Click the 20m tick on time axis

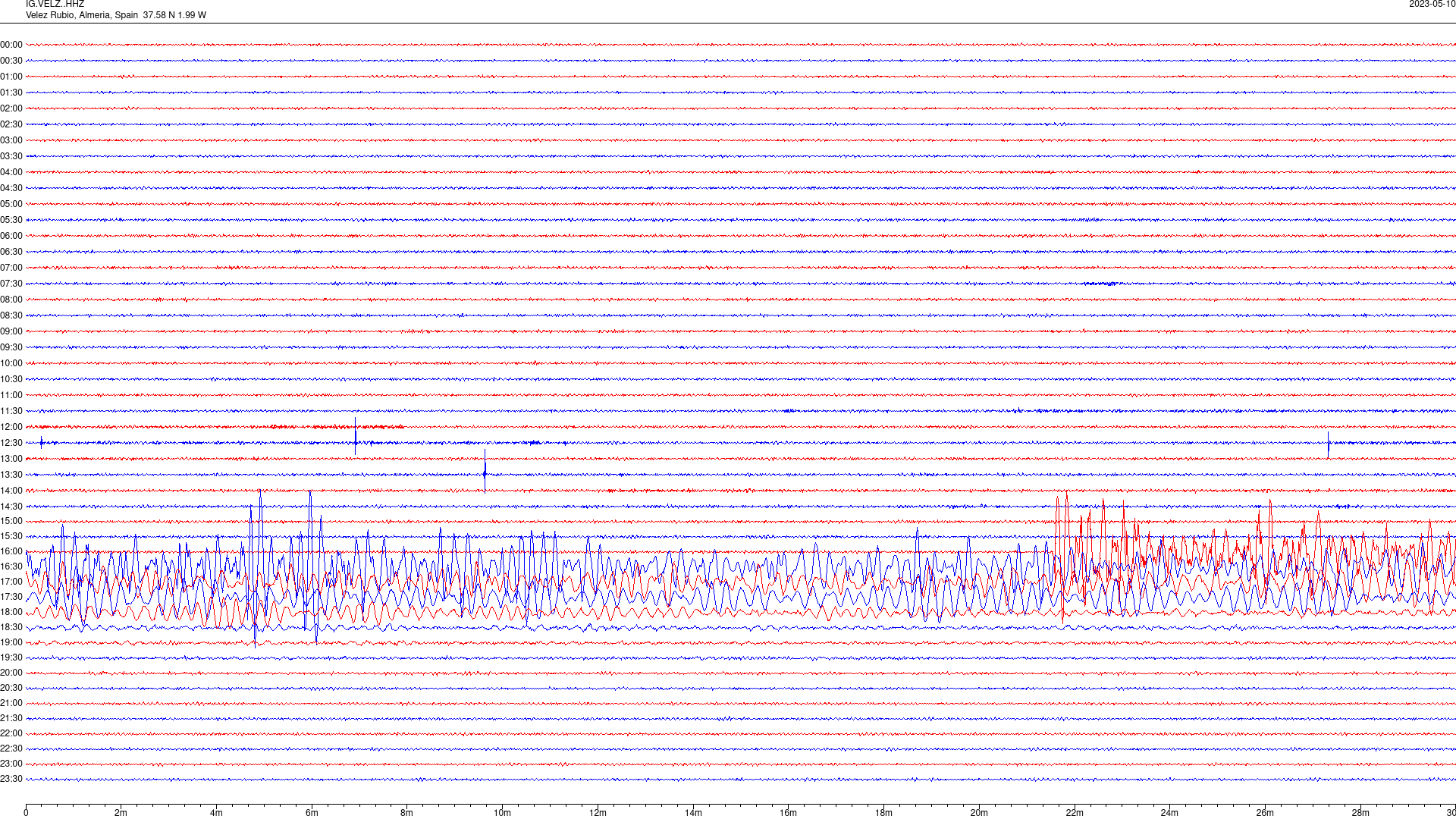[x=979, y=813]
